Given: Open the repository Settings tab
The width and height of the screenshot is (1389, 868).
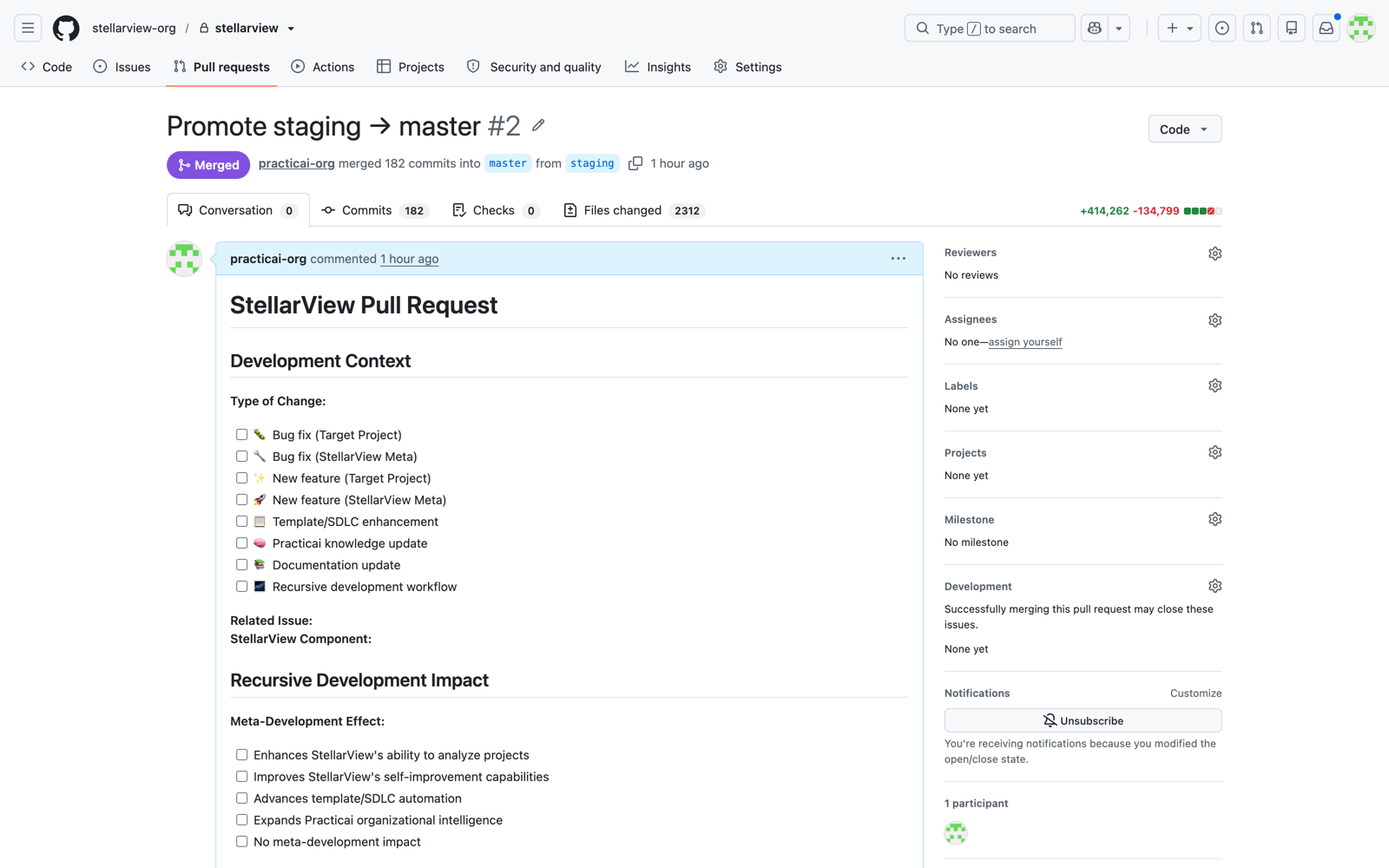Looking at the screenshot, I should (747, 67).
